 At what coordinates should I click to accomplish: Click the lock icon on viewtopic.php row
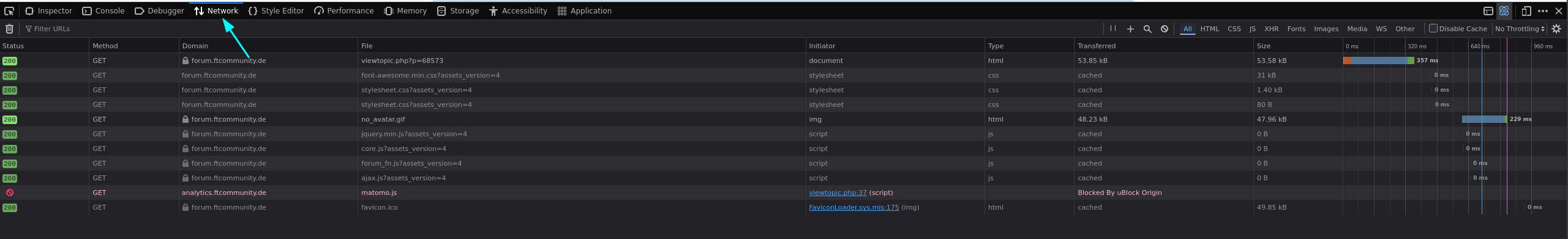185,61
